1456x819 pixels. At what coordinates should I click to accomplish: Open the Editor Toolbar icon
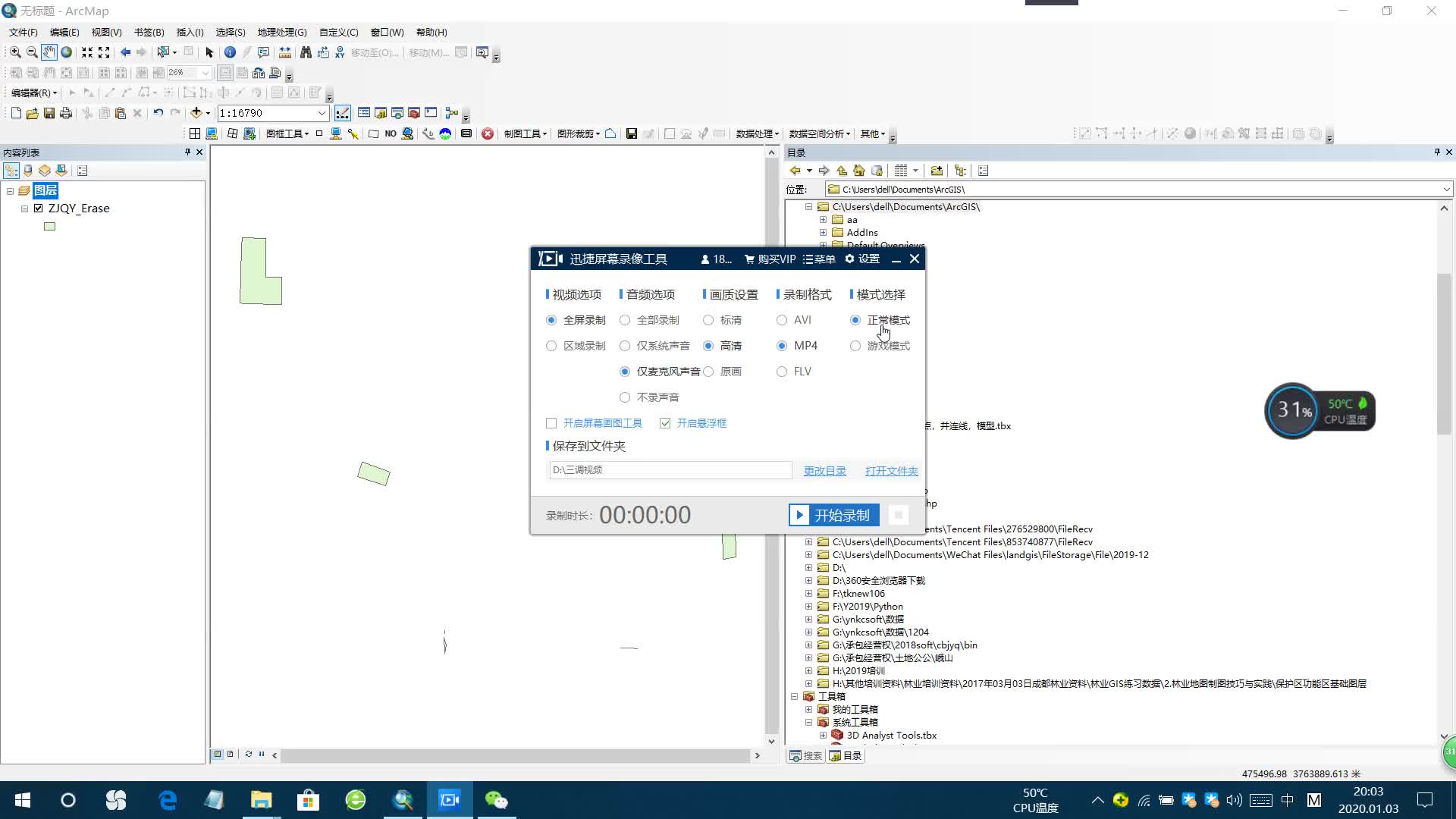pos(343,113)
